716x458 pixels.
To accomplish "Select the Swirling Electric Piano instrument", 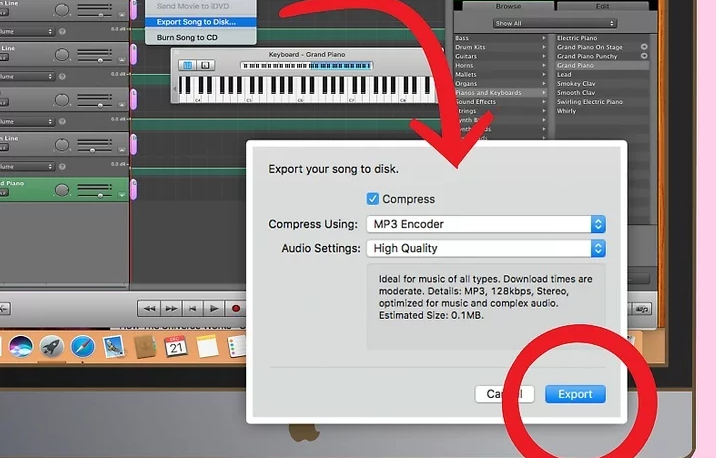I will click(x=590, y=102).
